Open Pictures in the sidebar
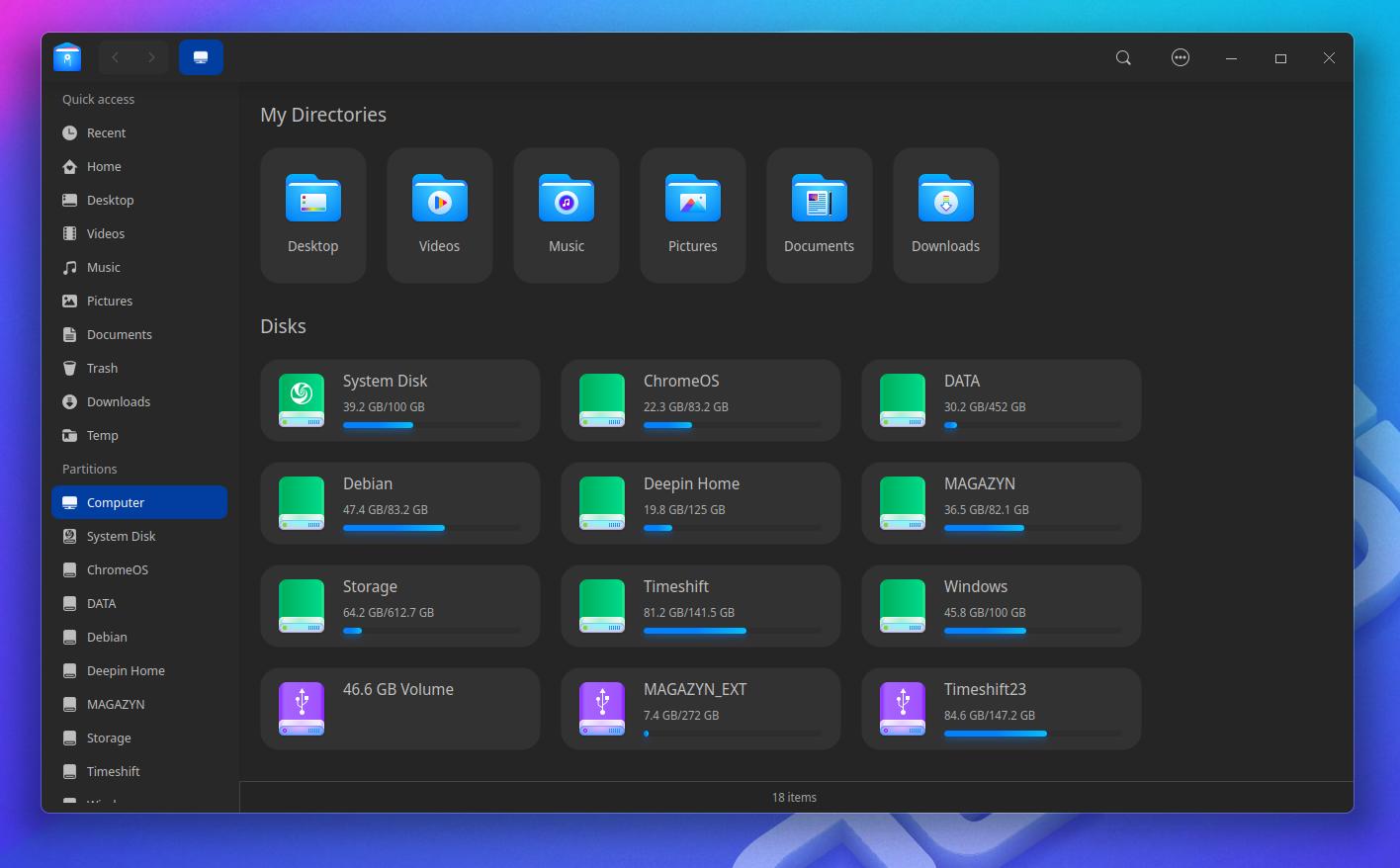This screenshot has height=868, width=1400. [139, 301]
